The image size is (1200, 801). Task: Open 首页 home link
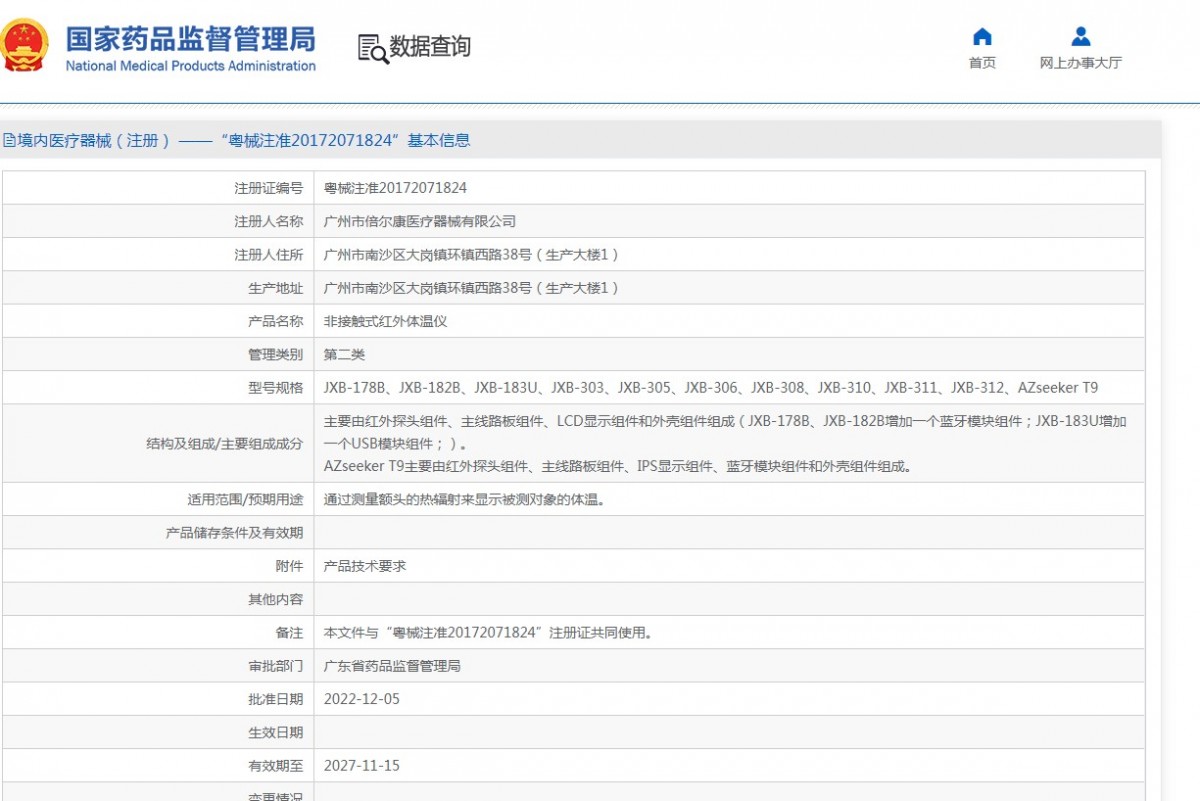(x=982, y=63)
